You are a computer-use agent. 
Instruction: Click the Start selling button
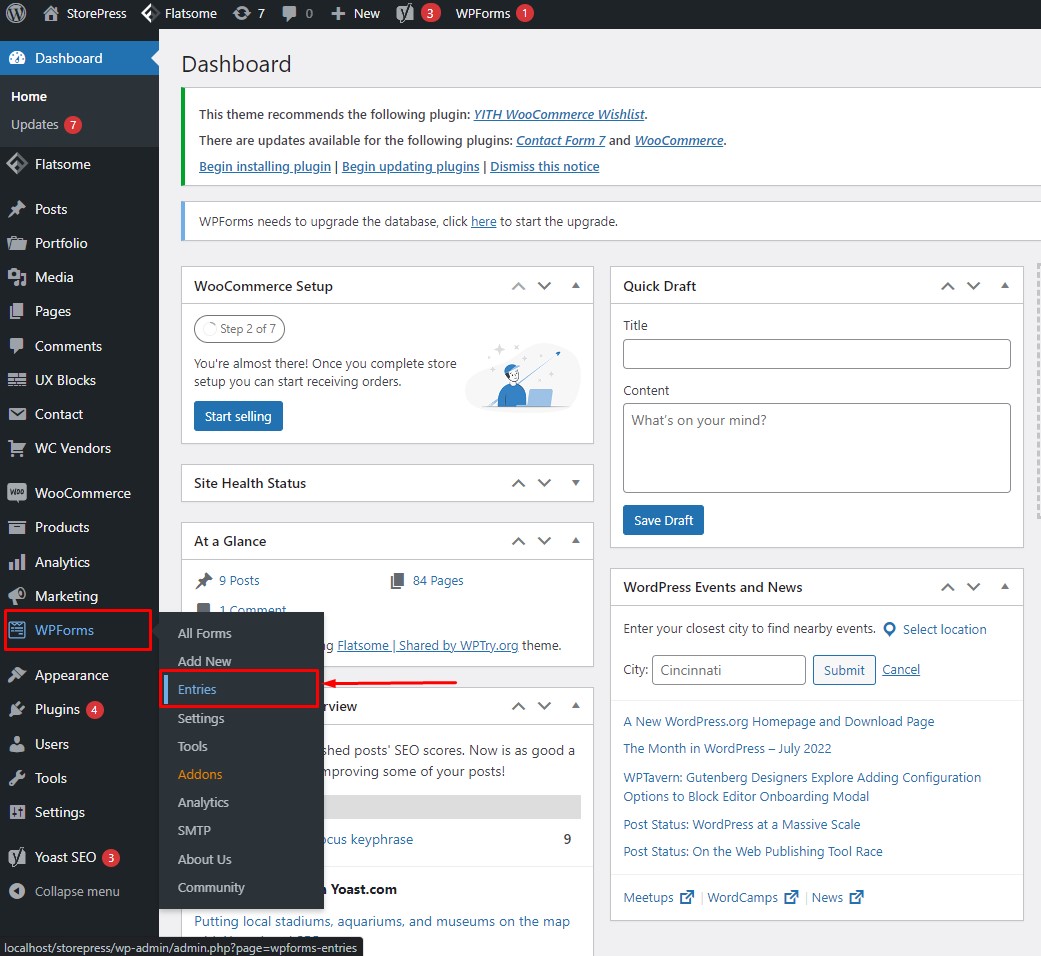coord(238,416)
